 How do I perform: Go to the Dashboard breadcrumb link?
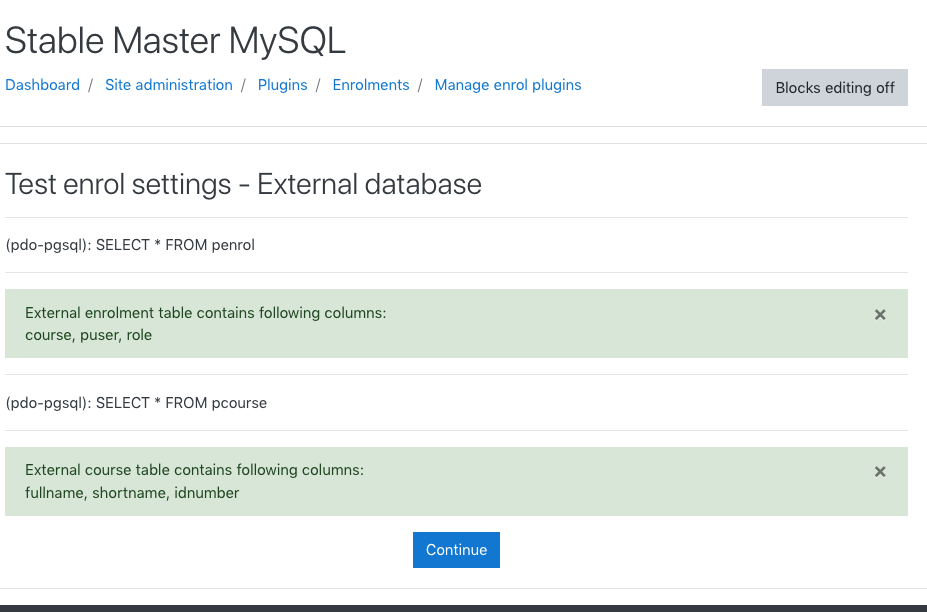click(43, 85)
